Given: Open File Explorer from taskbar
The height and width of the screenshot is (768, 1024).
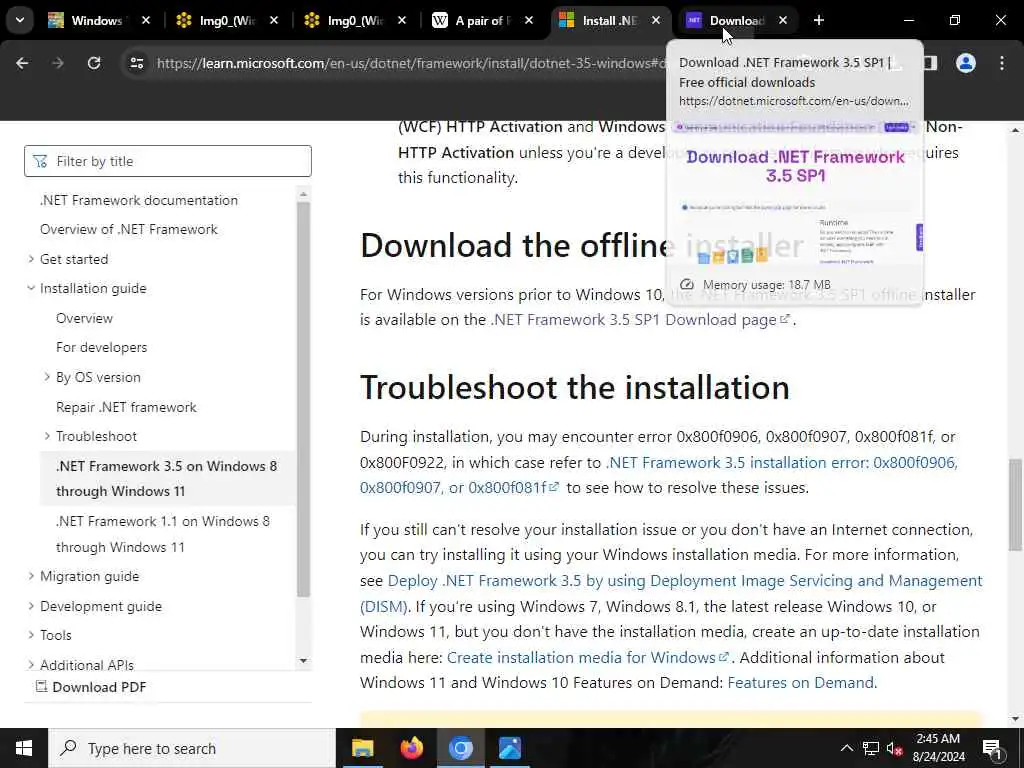Looking at the screenshot, I should 362,748.
